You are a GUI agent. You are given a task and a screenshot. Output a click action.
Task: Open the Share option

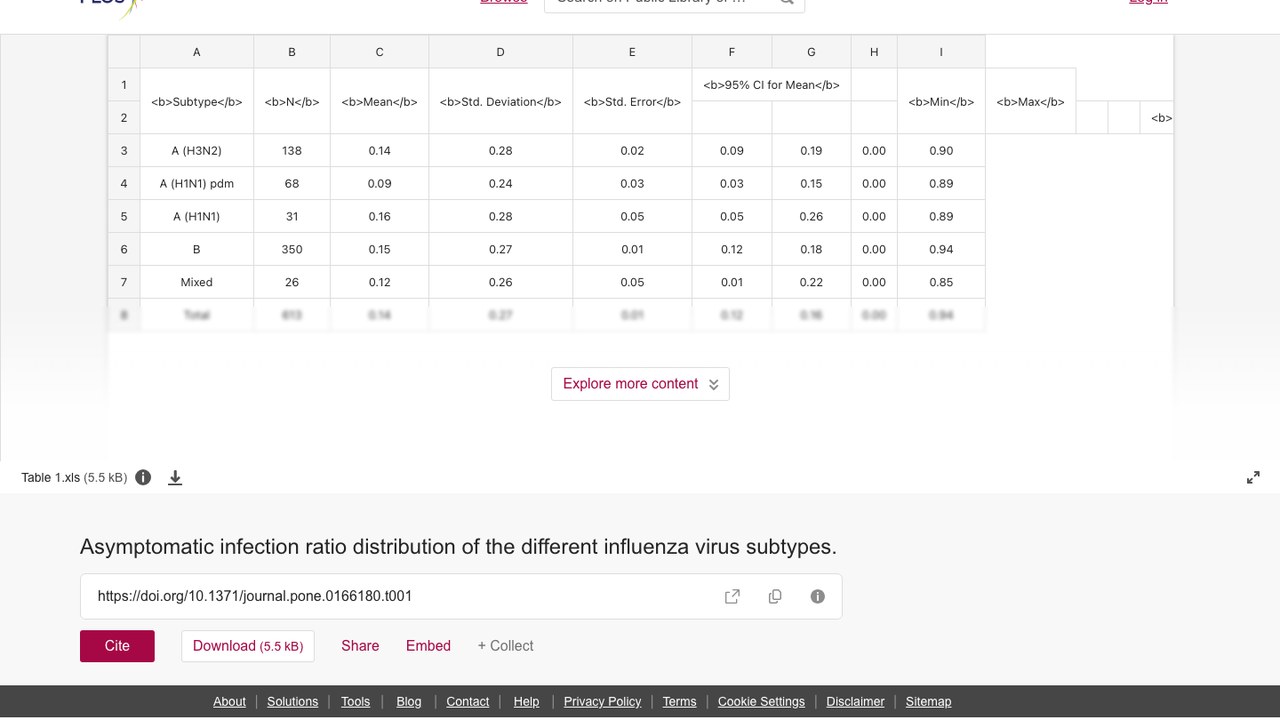point(360,646)
